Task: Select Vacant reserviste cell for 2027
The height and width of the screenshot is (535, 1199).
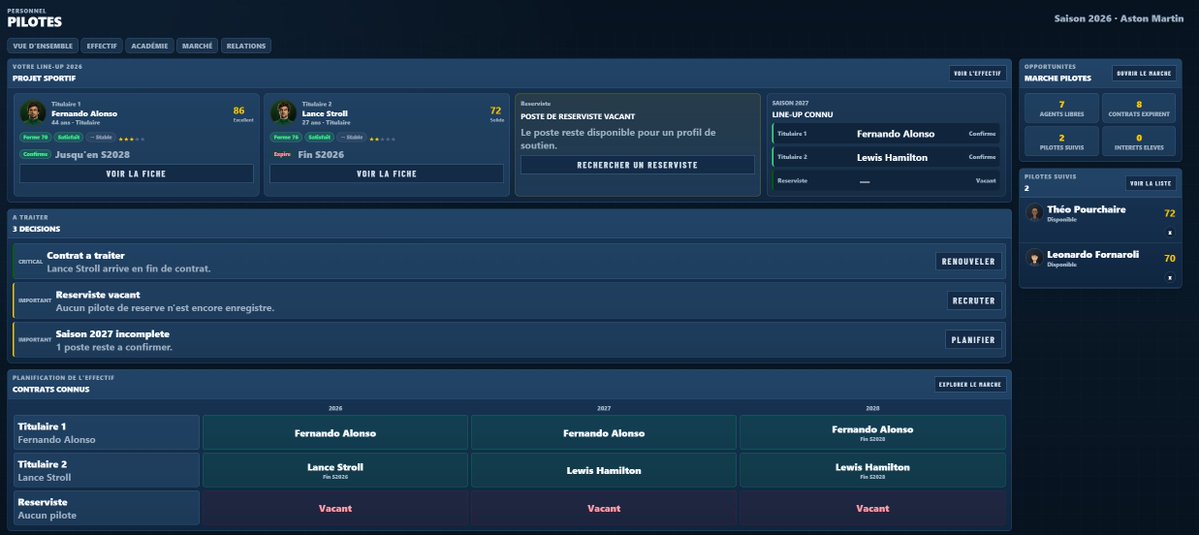Action: [603, 507]
